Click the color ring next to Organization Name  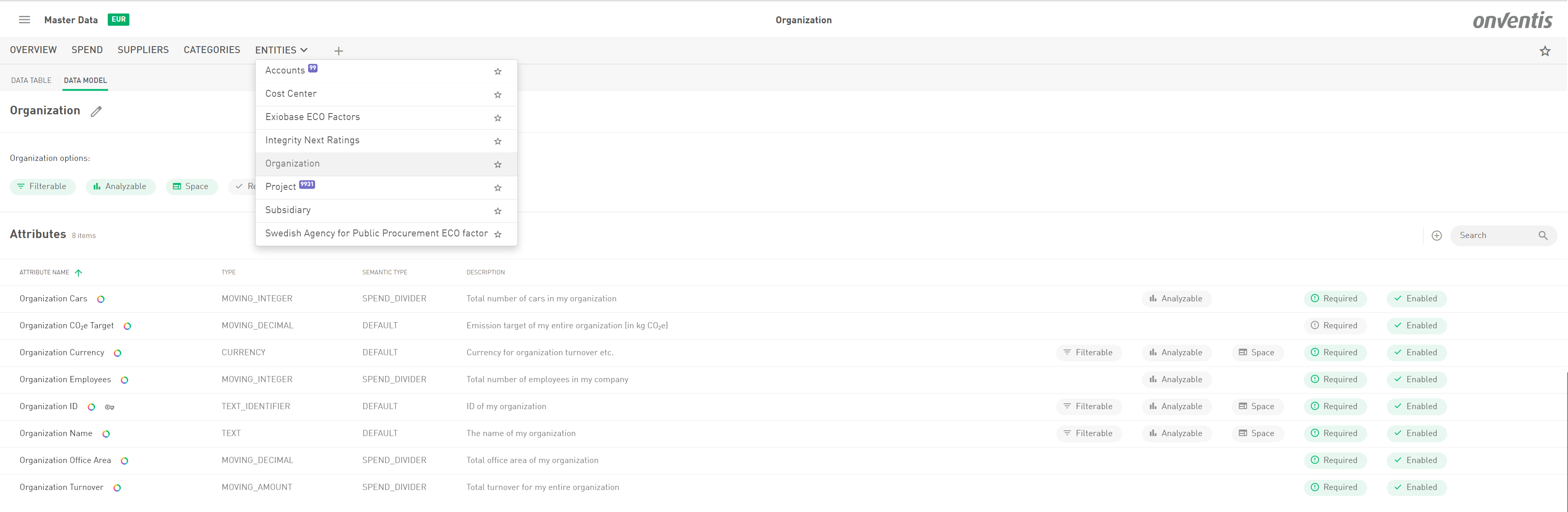(x=106, y=434)
